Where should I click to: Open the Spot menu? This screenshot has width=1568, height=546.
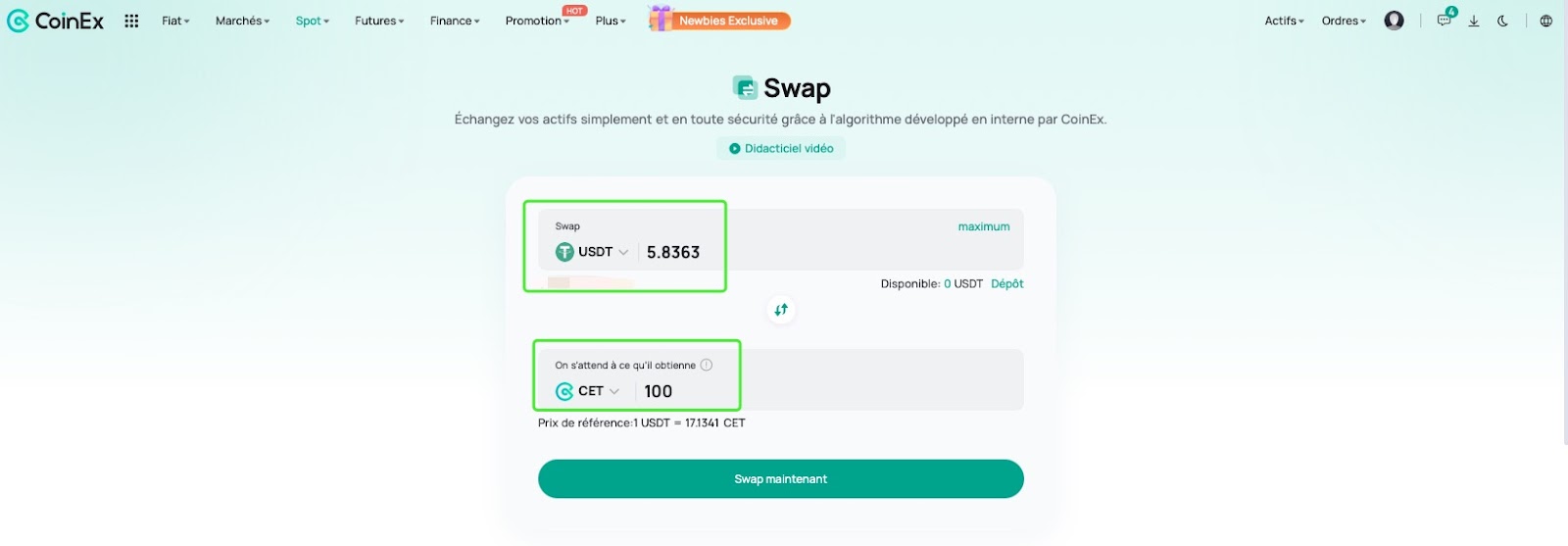pos(313,21)
